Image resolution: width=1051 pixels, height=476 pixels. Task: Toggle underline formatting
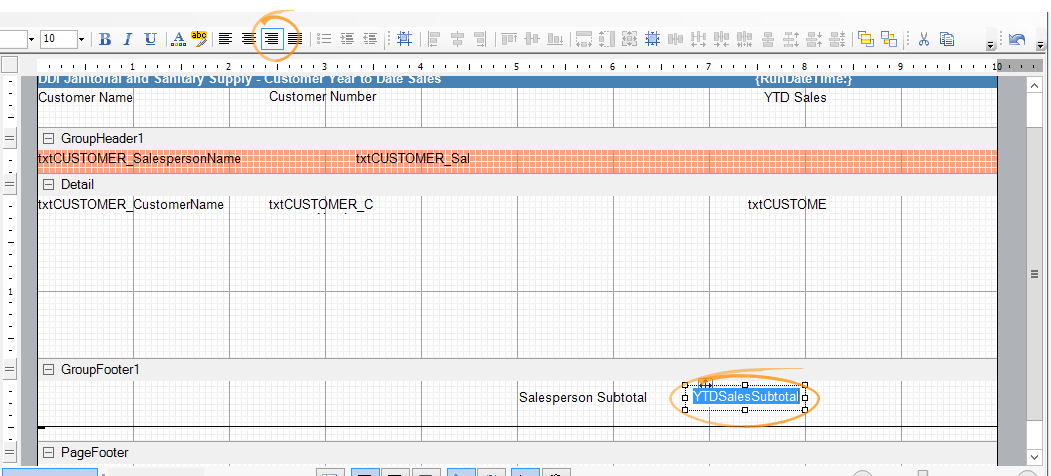click(x=150, y=39)
